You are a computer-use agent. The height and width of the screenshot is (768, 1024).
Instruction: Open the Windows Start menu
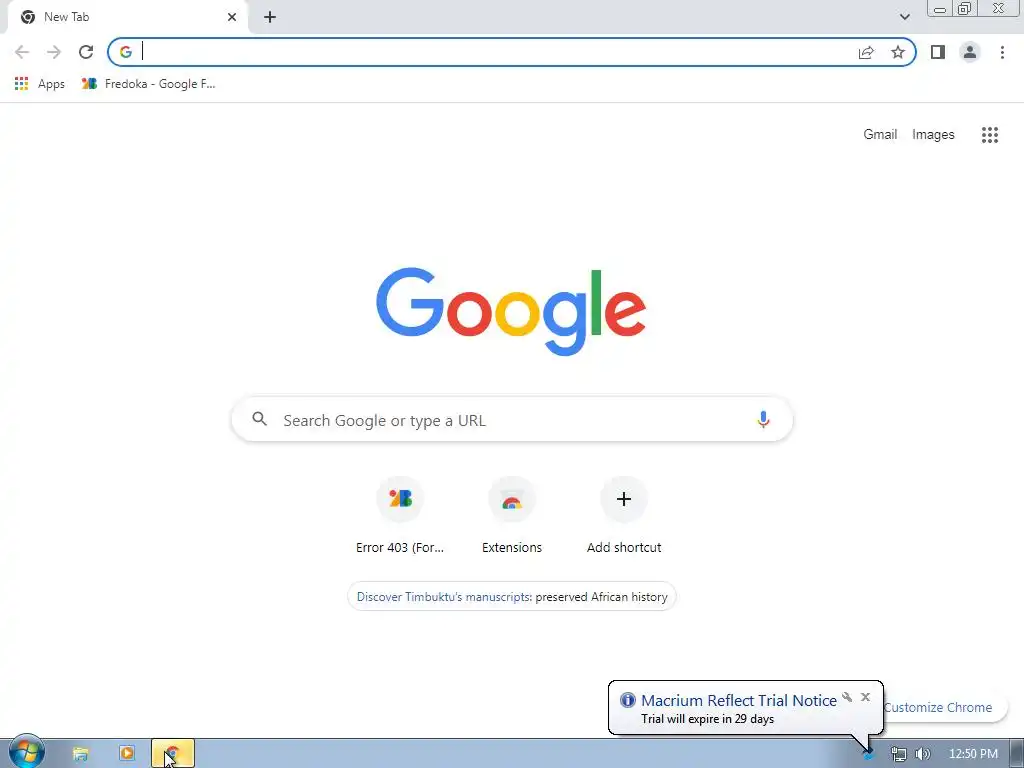(x=27, y=751)
